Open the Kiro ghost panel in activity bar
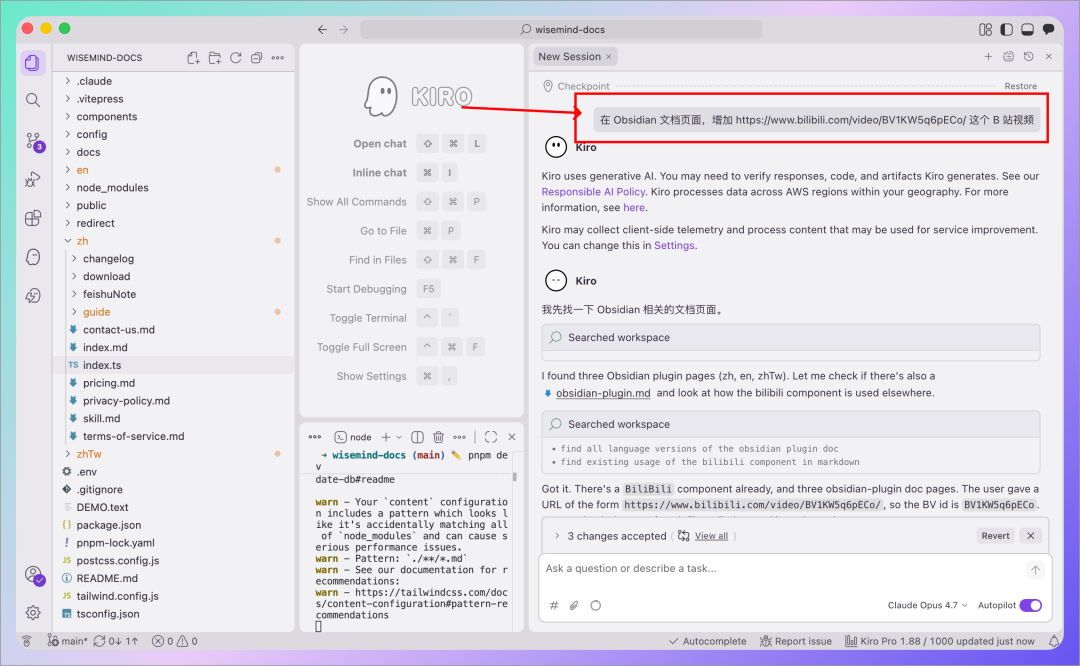This screenshot has height=666, width=1080. pos(32,257)
